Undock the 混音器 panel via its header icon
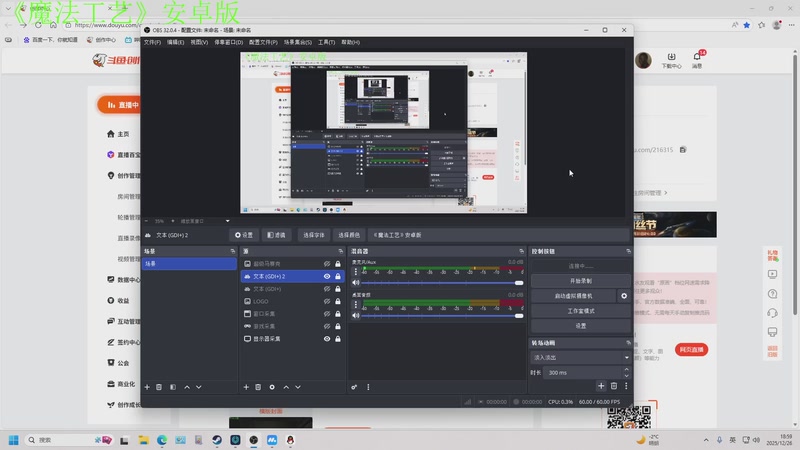The image size is (800, 450). point(521,252)
